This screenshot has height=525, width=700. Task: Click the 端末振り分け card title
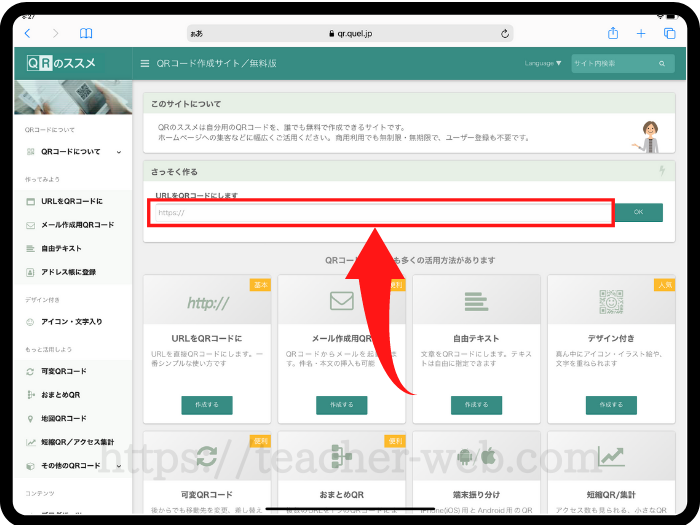pyautogui.click(x=476, y=495)
